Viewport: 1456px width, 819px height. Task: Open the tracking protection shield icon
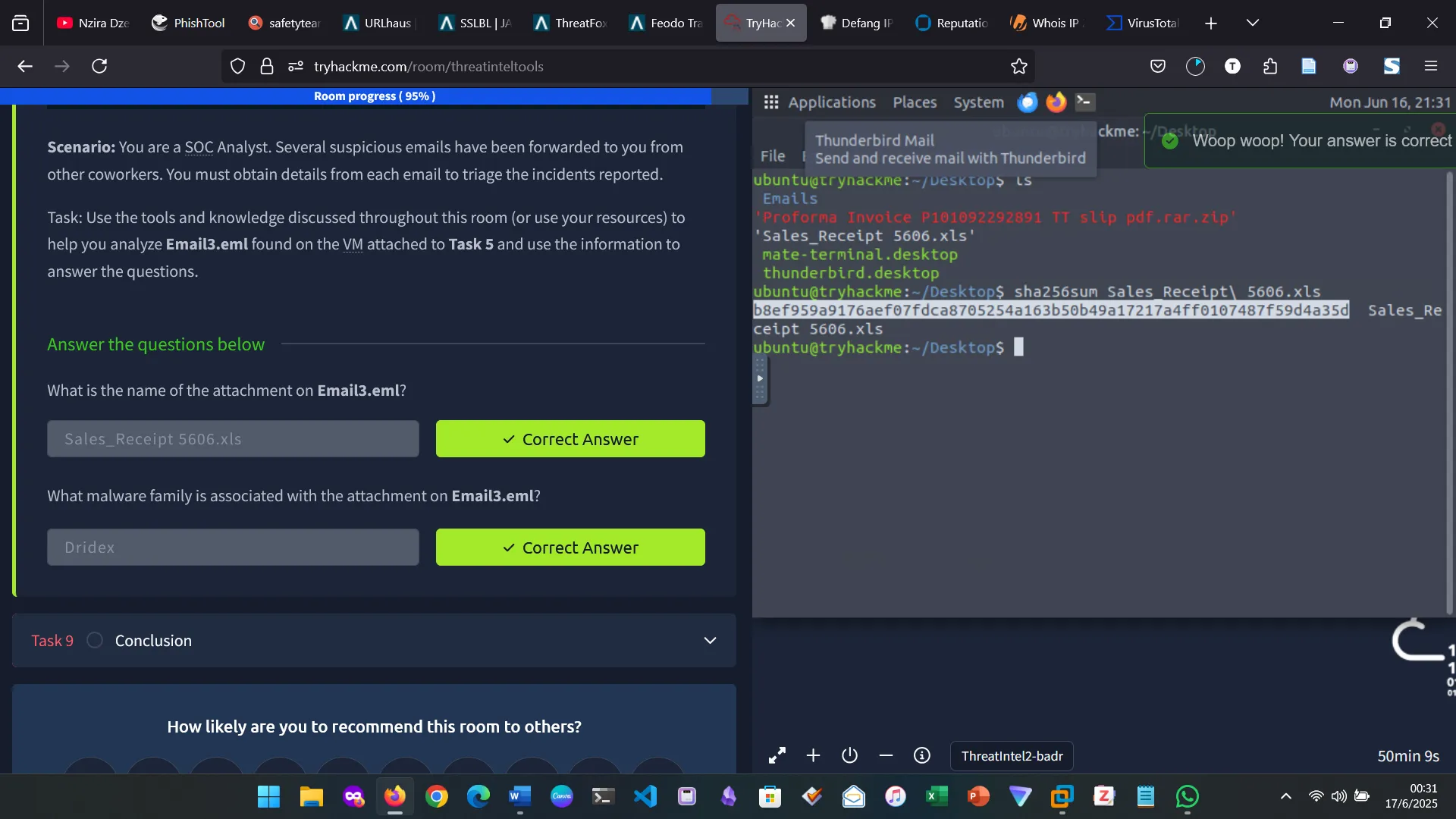pos(237,66)
